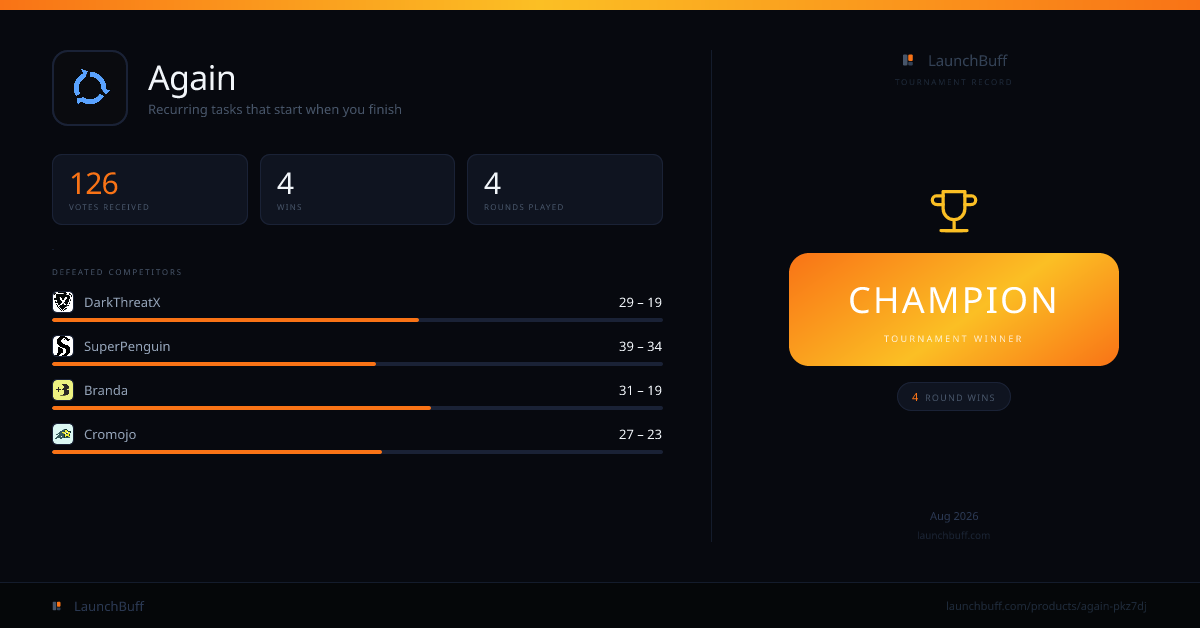The height and width of the screenshot is (628, 1200).
Task: Click the SuperPenguin 39 – 34 score
Action: (640, 346)
